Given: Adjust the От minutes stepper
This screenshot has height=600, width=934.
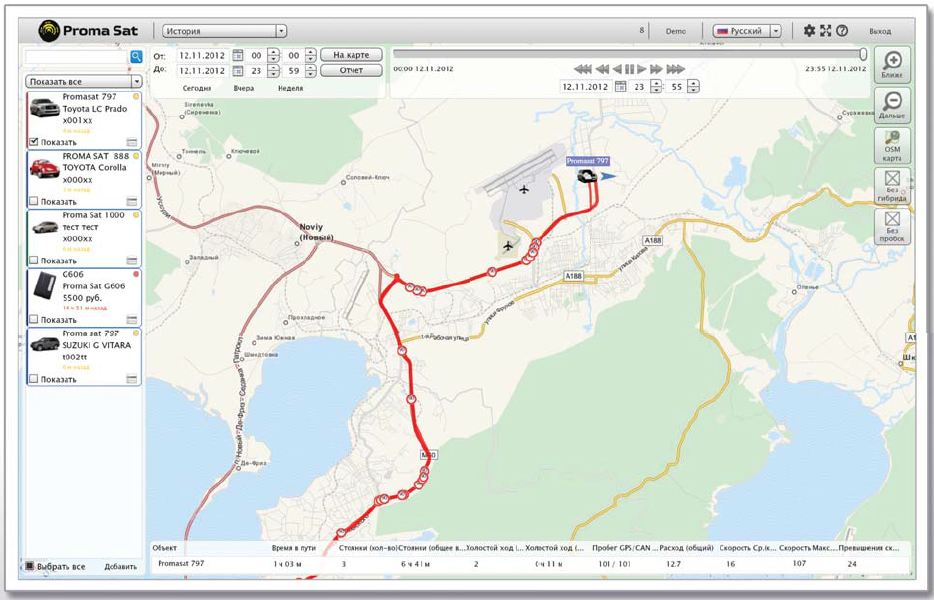Looking at the screenshot, I should [310, 55].
